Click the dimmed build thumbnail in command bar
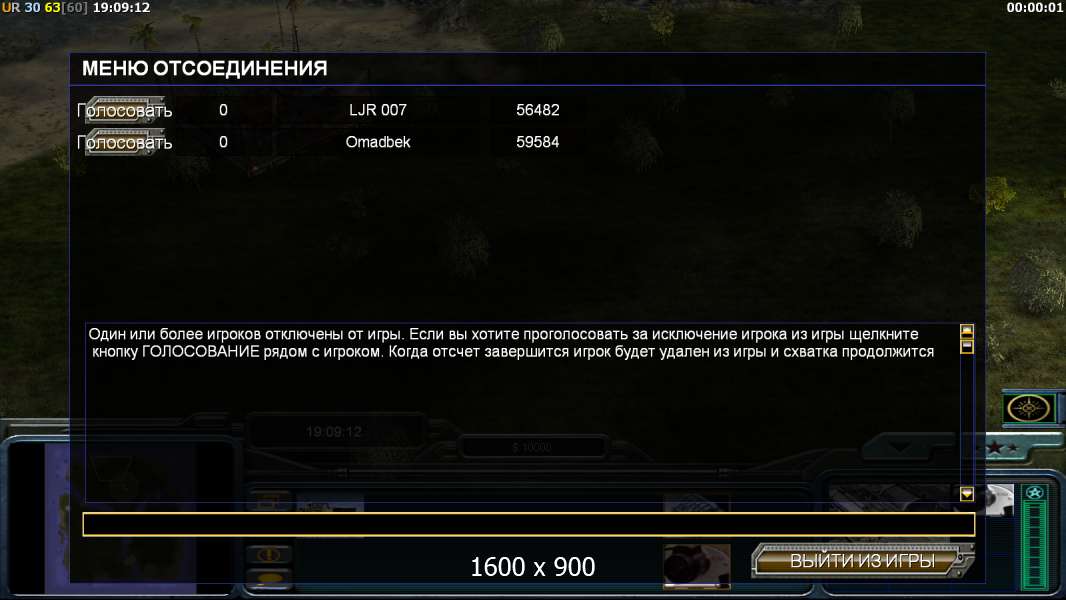1066x600 pixels. coord(330,506)
